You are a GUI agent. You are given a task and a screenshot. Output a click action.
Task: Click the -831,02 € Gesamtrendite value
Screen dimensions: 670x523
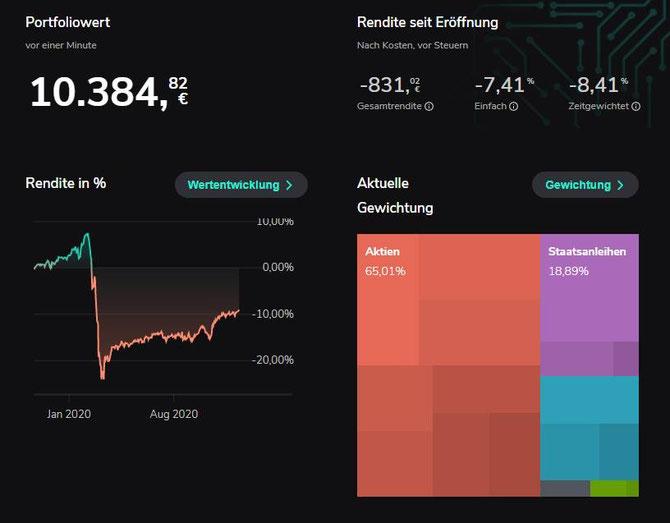[390, 85]
